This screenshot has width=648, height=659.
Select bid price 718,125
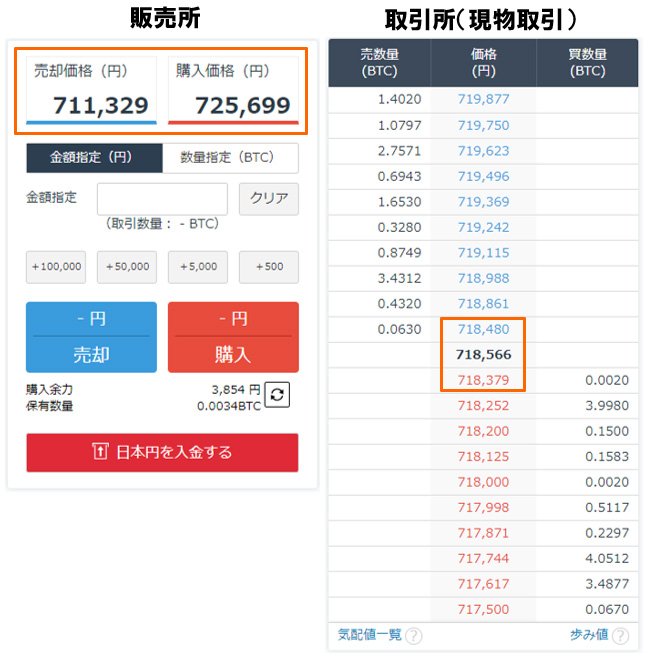[x=483, y=456]
